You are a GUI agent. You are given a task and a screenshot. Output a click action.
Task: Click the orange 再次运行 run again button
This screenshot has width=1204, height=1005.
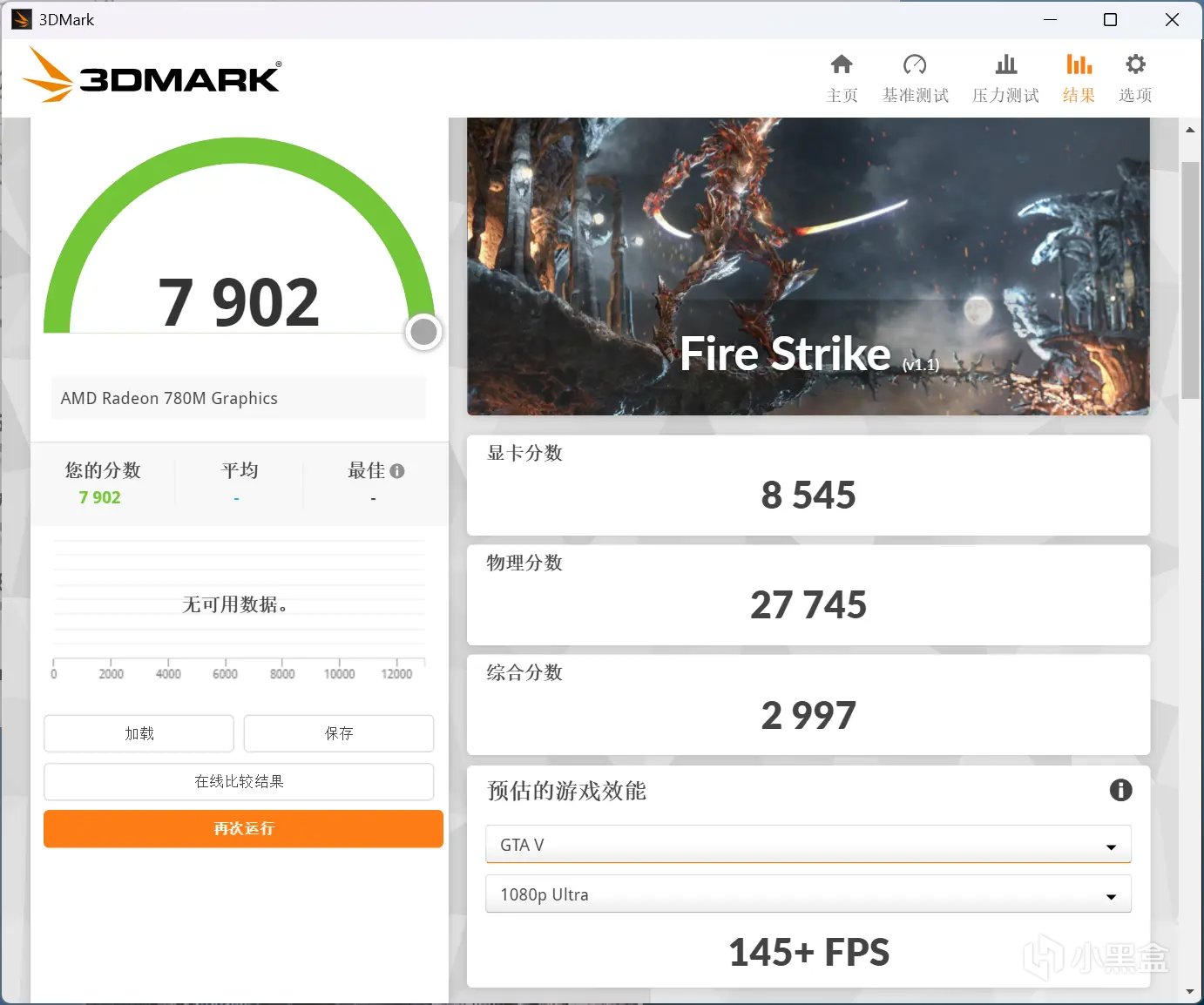(243, 828)
